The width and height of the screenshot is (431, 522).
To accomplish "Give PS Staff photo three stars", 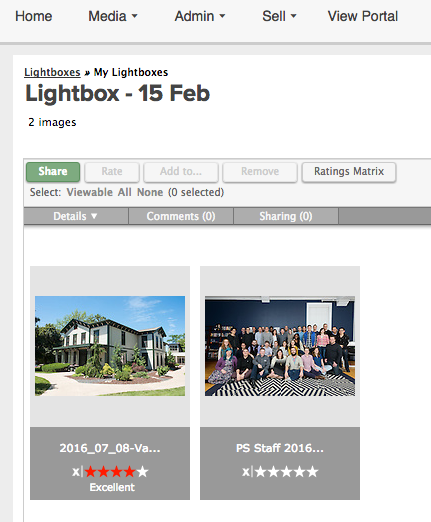I will tap(286, 472).
